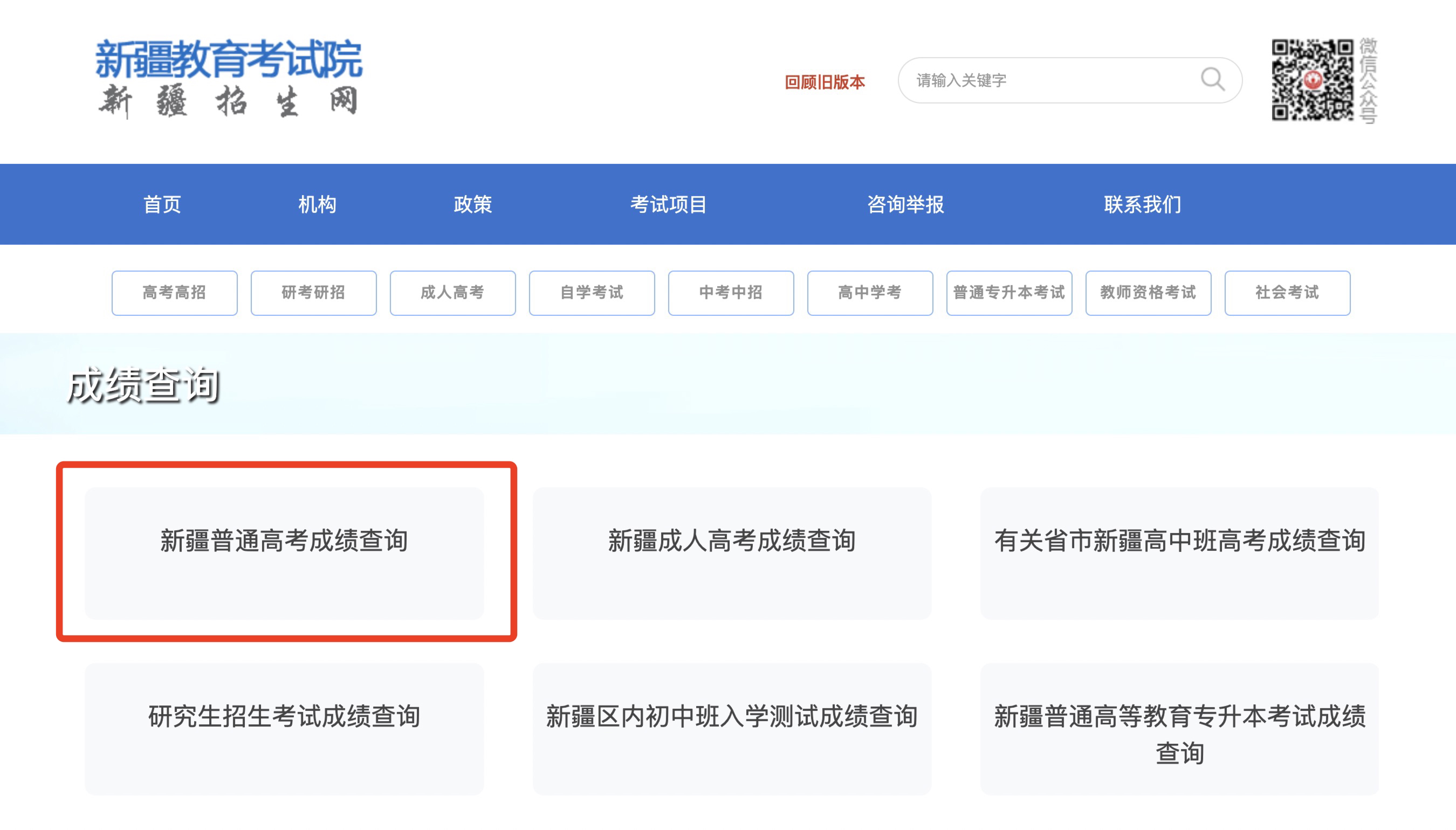This screenshot has width=1456, height=830.
Task: Select 政策 in the navigation bar
Action: [473, 204]
